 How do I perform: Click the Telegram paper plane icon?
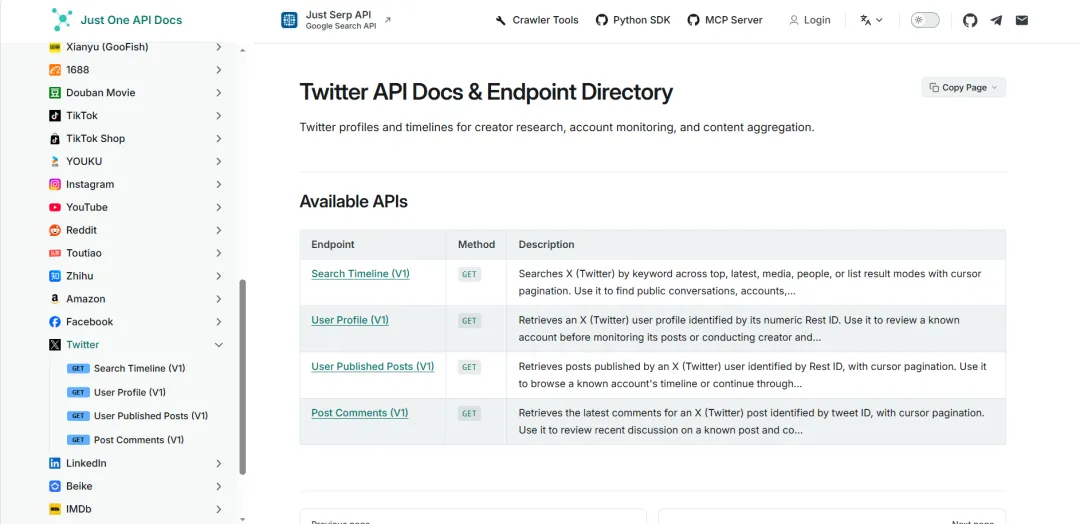click(x=996, y=20)
